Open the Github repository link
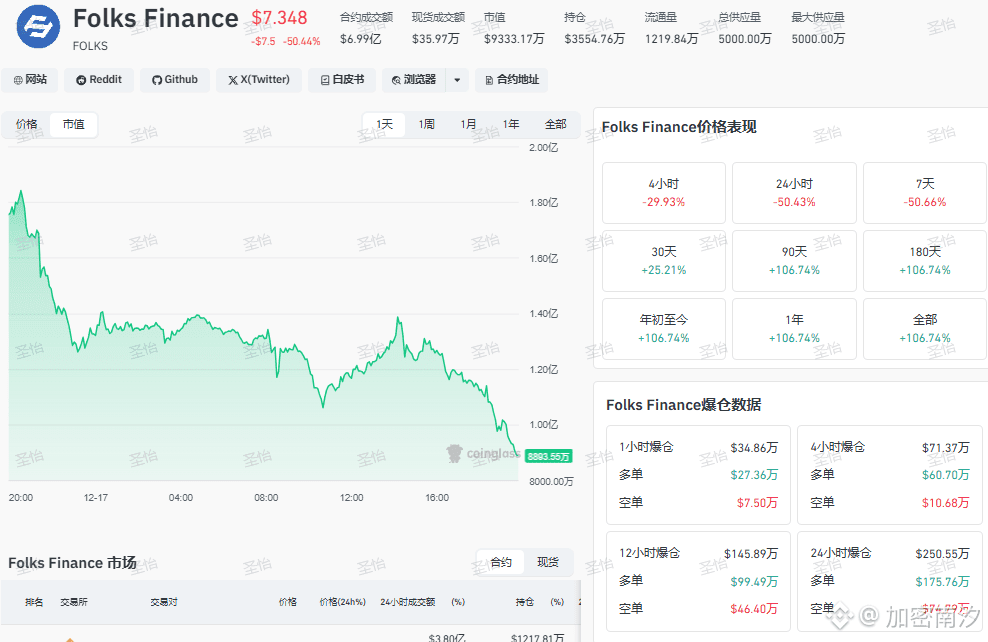Viewport: 988px width, 642px height. point(175,80)
